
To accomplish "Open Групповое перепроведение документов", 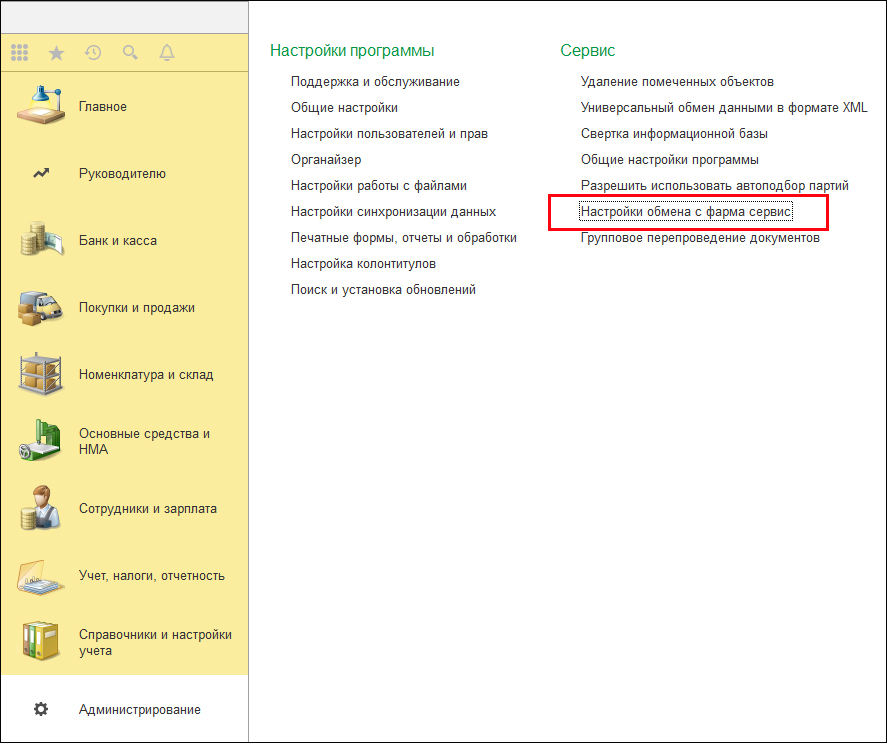I will [700, 238].
